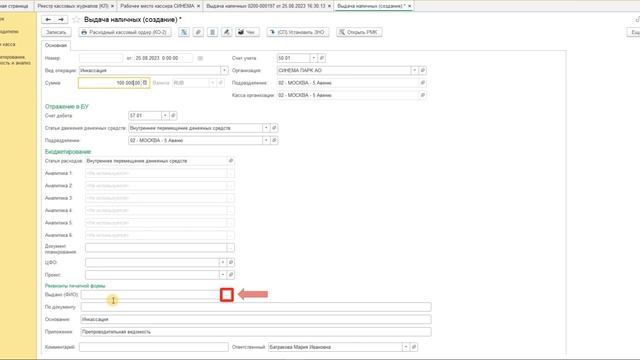The height and width of the screenshot is (360, 640).
Task: Click the select button of Выдано (ФИО)
Action: pyautogui.click(x=227, y=294)
